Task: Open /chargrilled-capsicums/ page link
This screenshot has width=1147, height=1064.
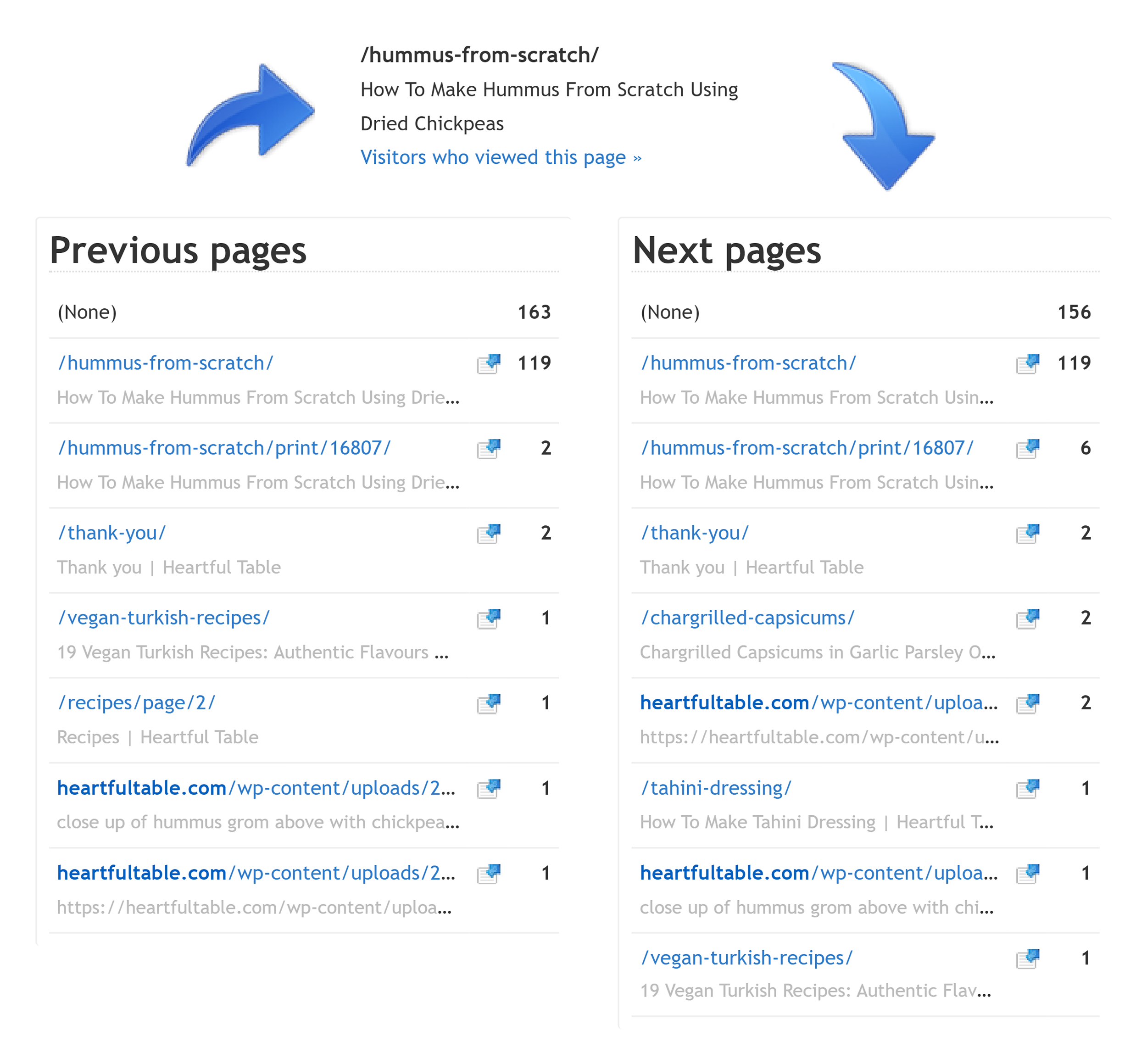Action: click(747, 618)
